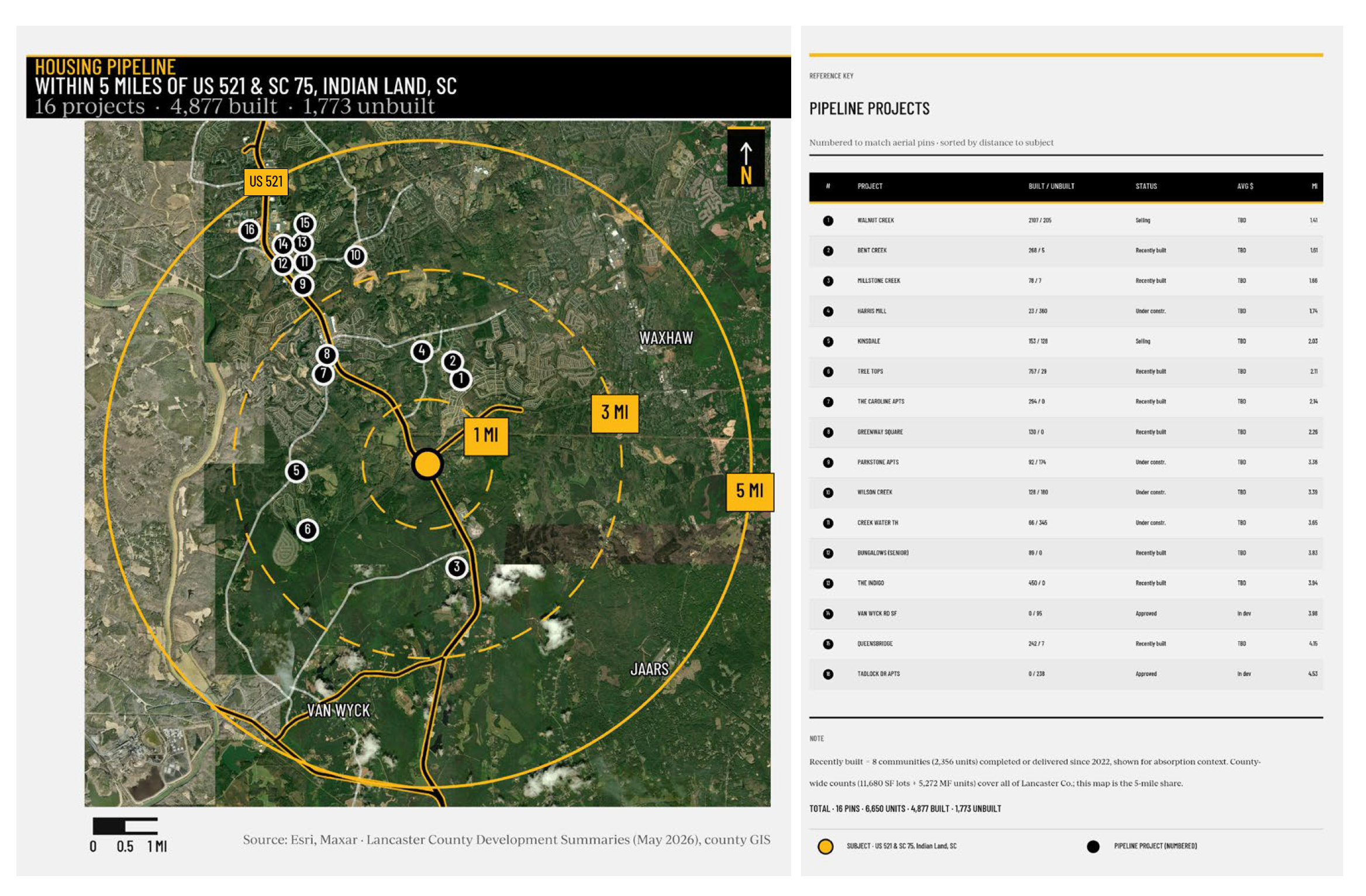This screenshot has height=896, width=1366.
Task: Select the Harris Mill project row
Action: (1065, 311)
